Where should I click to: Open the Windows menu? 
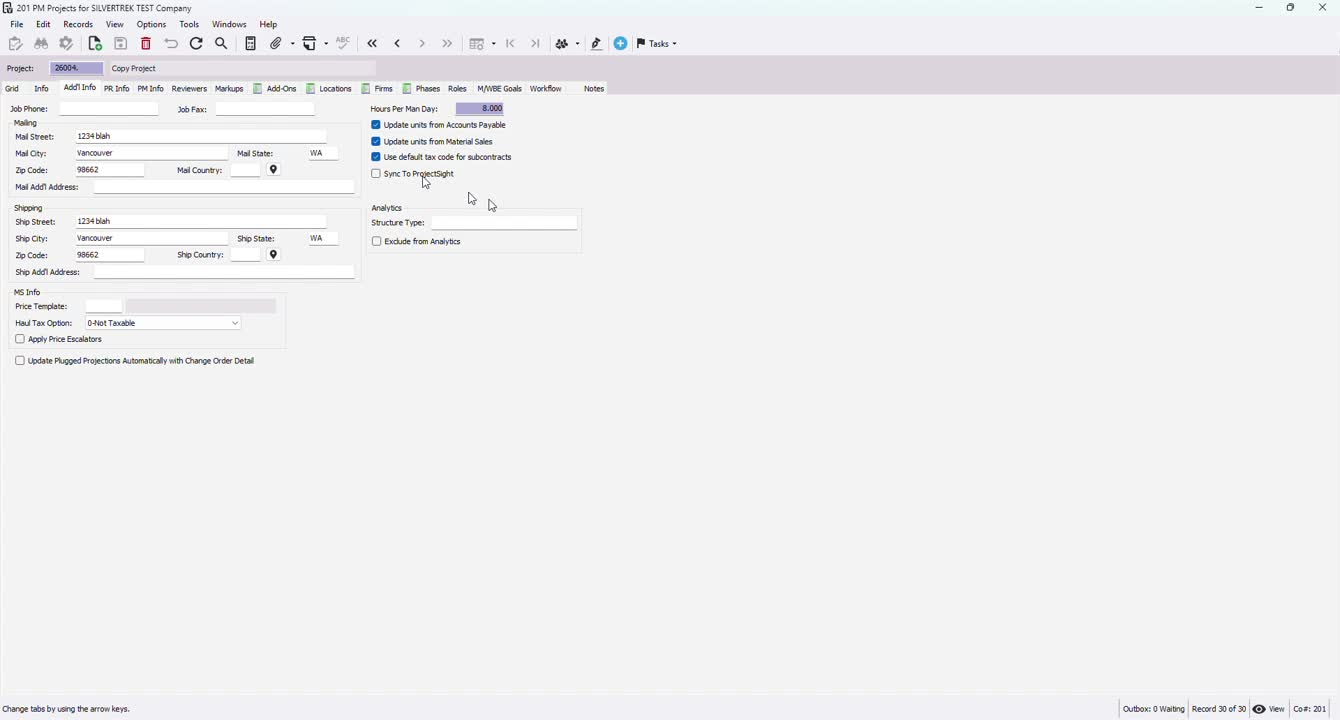(229, 25)
